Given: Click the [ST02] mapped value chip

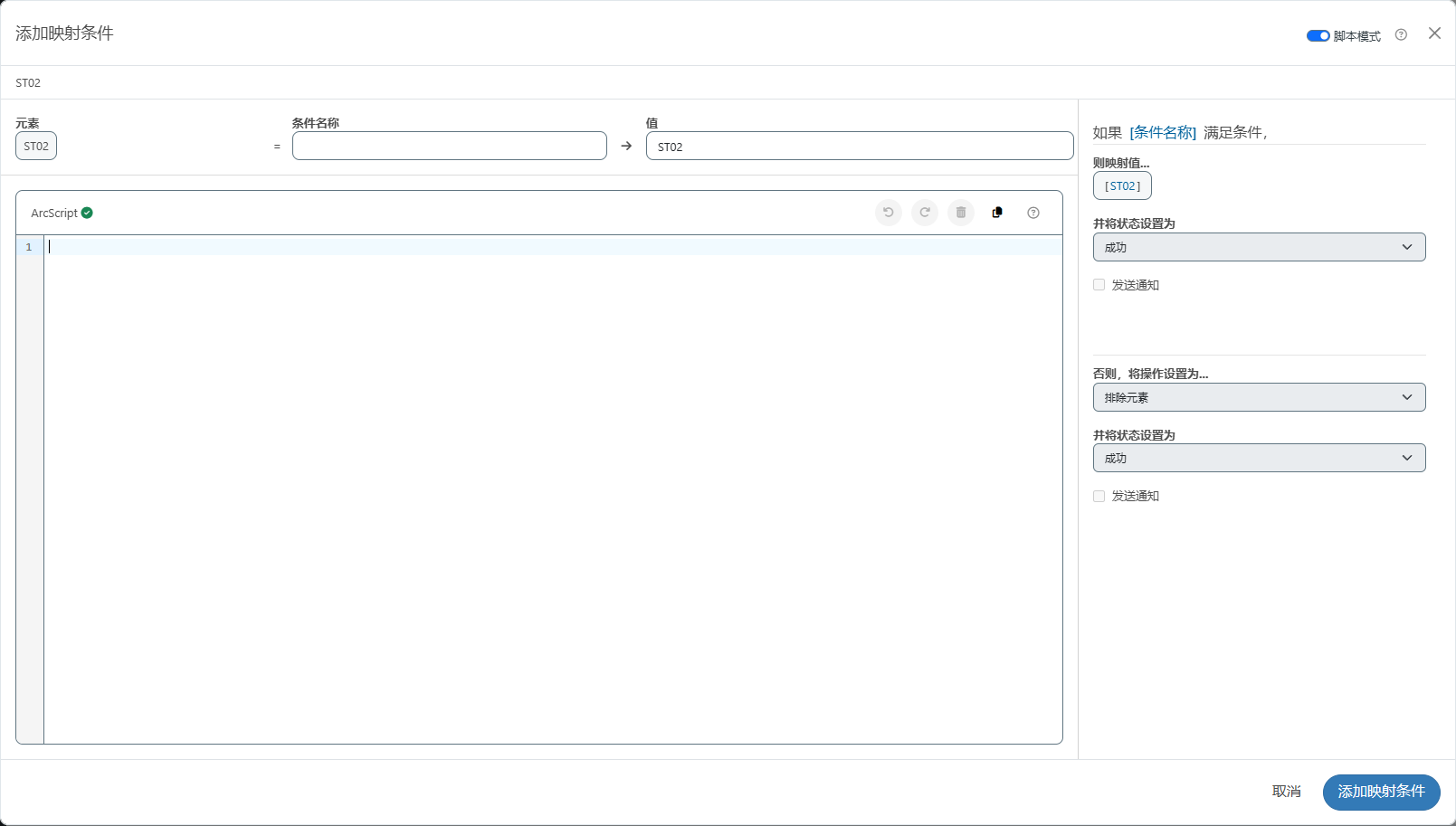Looking at the screenshot, I should 1122,185.
